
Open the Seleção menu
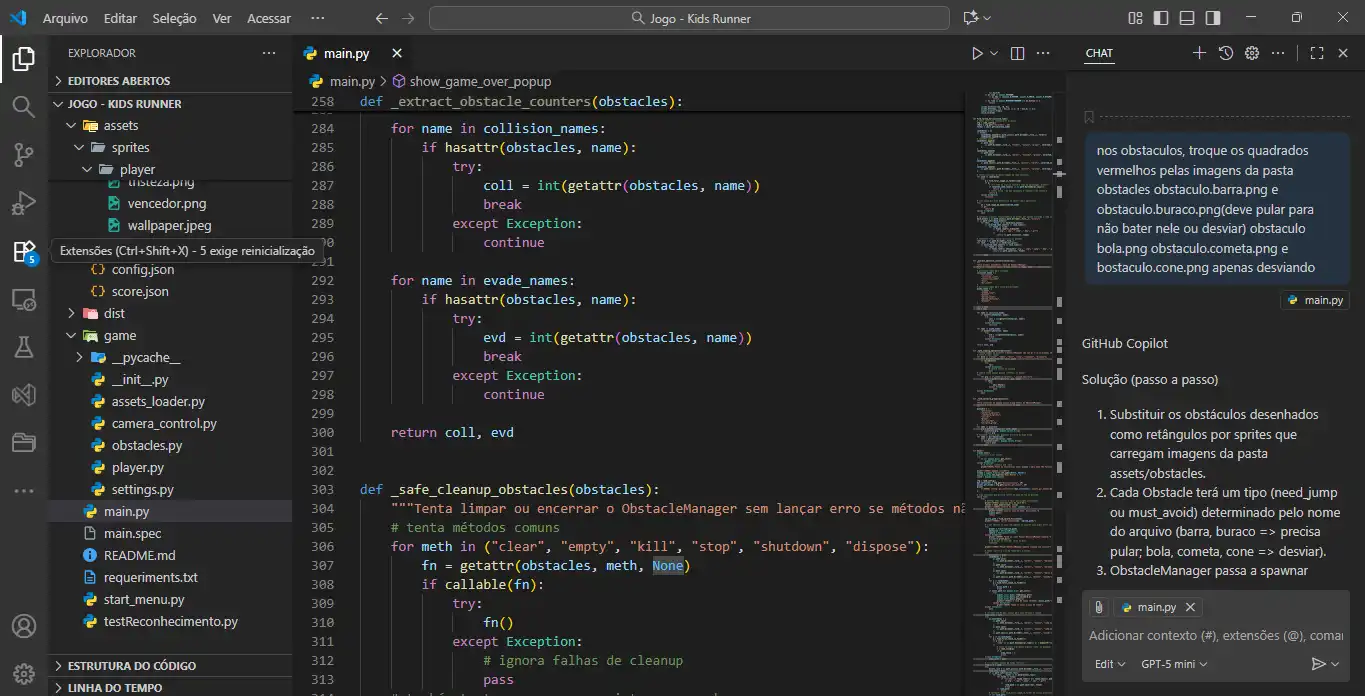pyautogui.click(x=174, y=18)
